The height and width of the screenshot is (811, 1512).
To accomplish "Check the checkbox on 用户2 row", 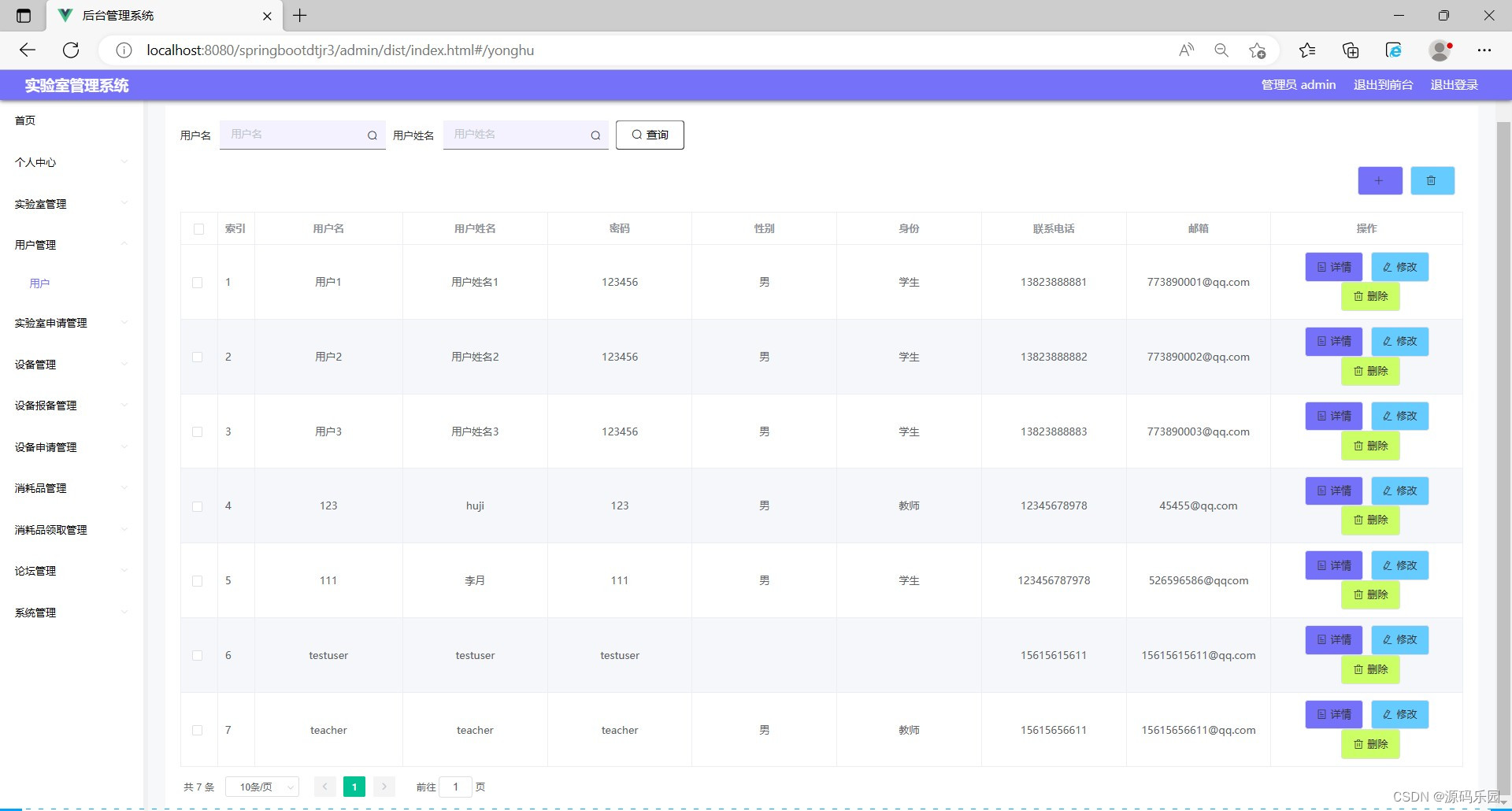I will point(198,357).
